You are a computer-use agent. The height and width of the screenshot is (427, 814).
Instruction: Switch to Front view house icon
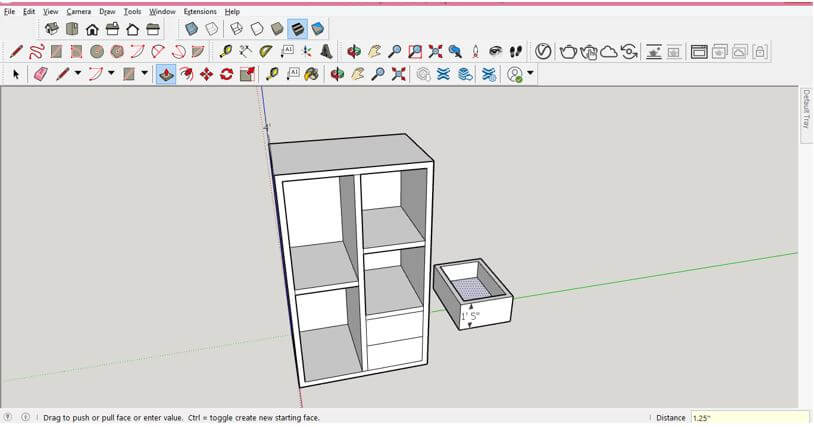tap(92, 29)
